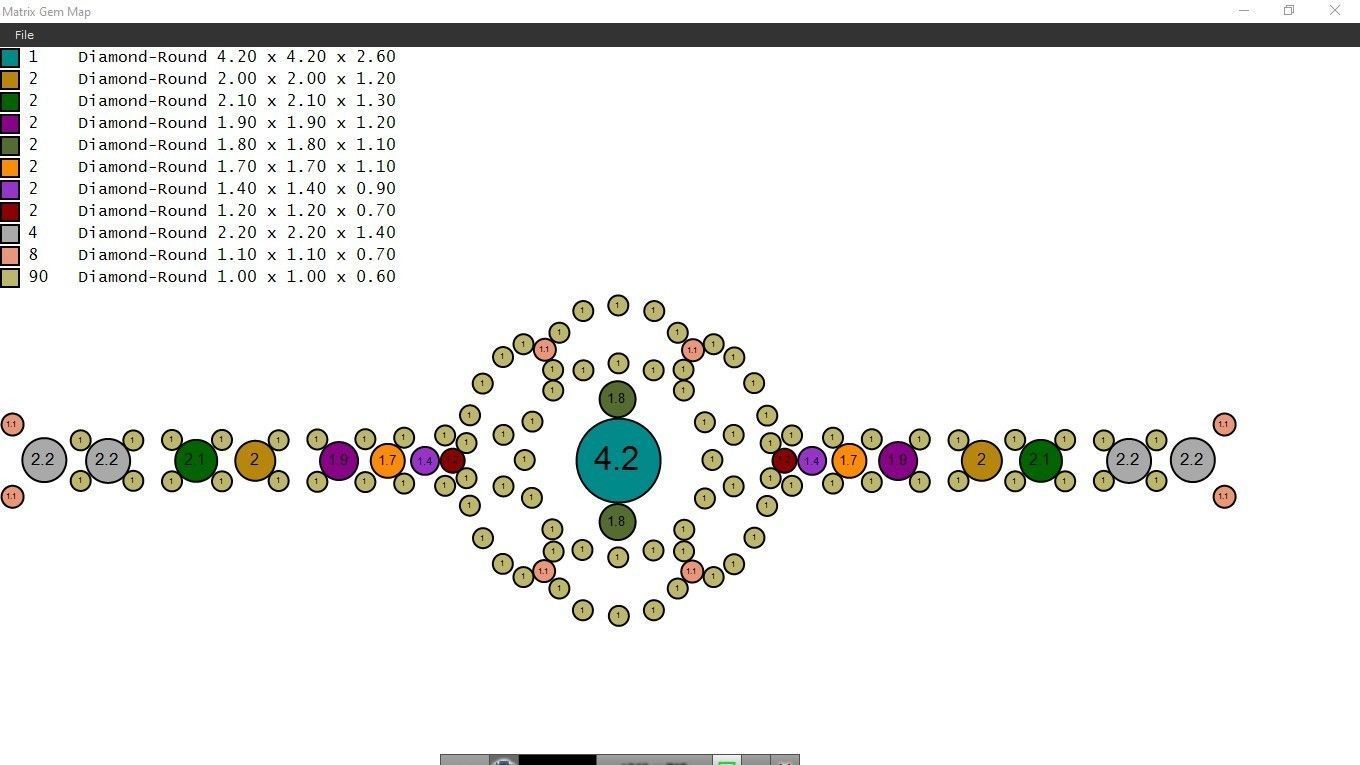Select the upper-left salmon 1.1 gem in ring
1360x765 pixels.
pyautogui.click(x=544, y=349)
